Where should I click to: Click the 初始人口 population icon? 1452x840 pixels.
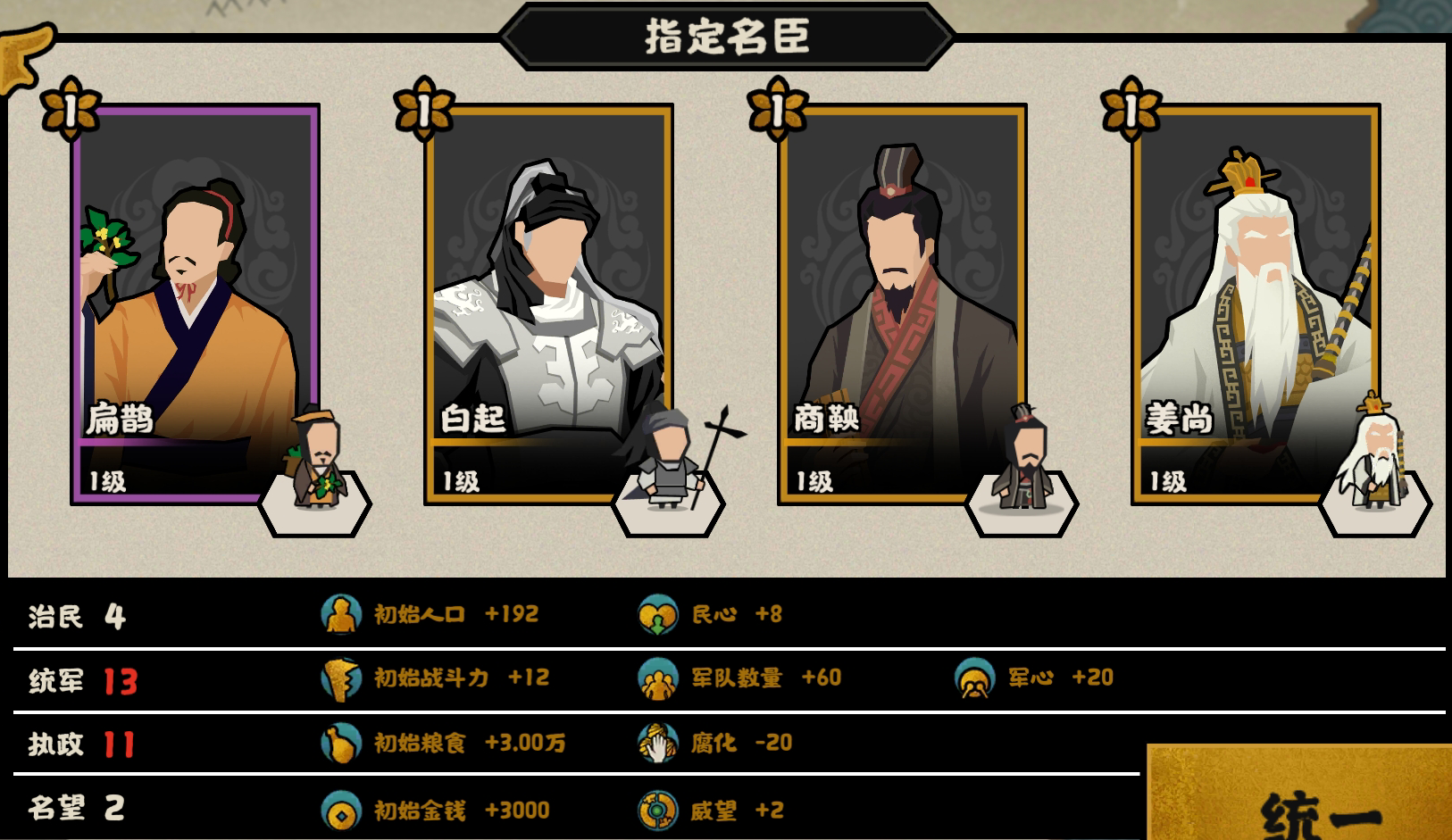(x=341, y=614)
